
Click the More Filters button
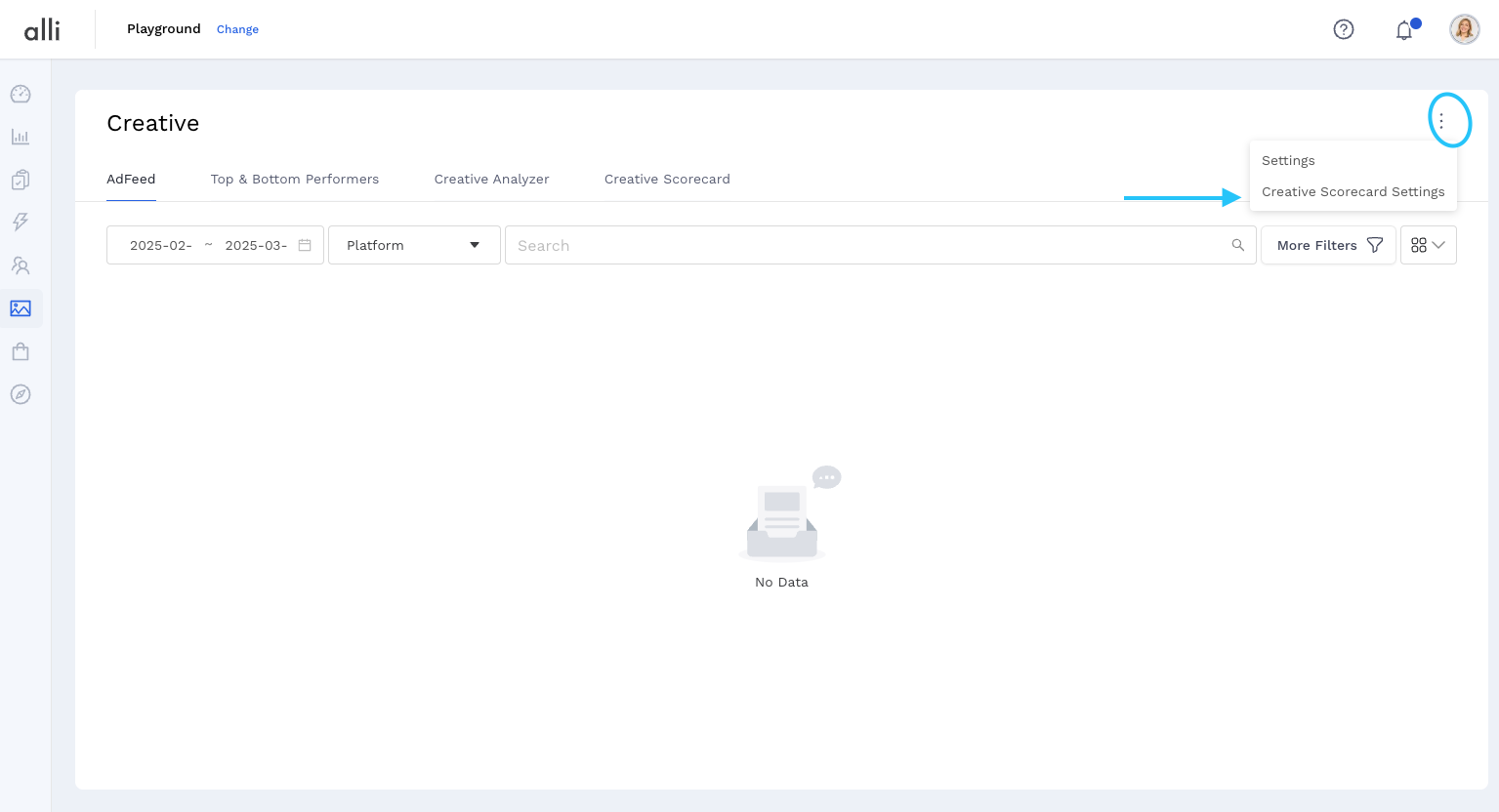pyautogui.click(x=1328, y=245)
